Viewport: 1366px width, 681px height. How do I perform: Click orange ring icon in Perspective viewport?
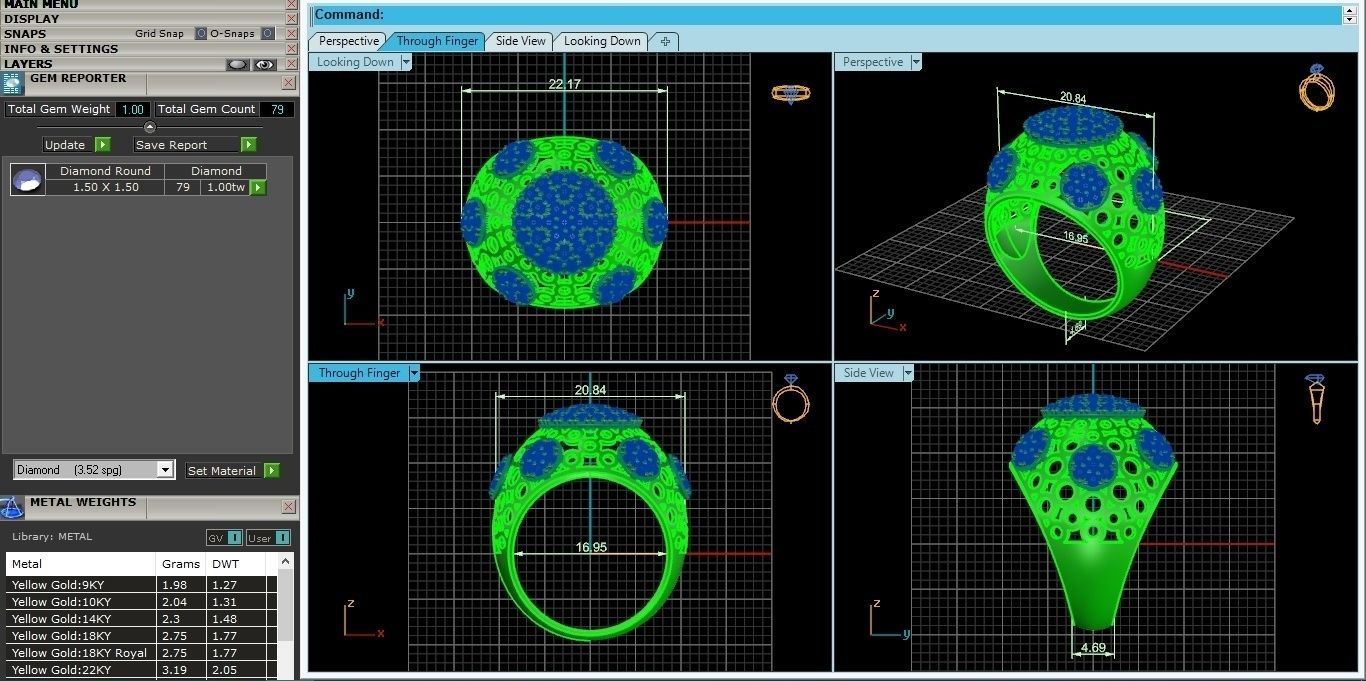point(1317,87)
